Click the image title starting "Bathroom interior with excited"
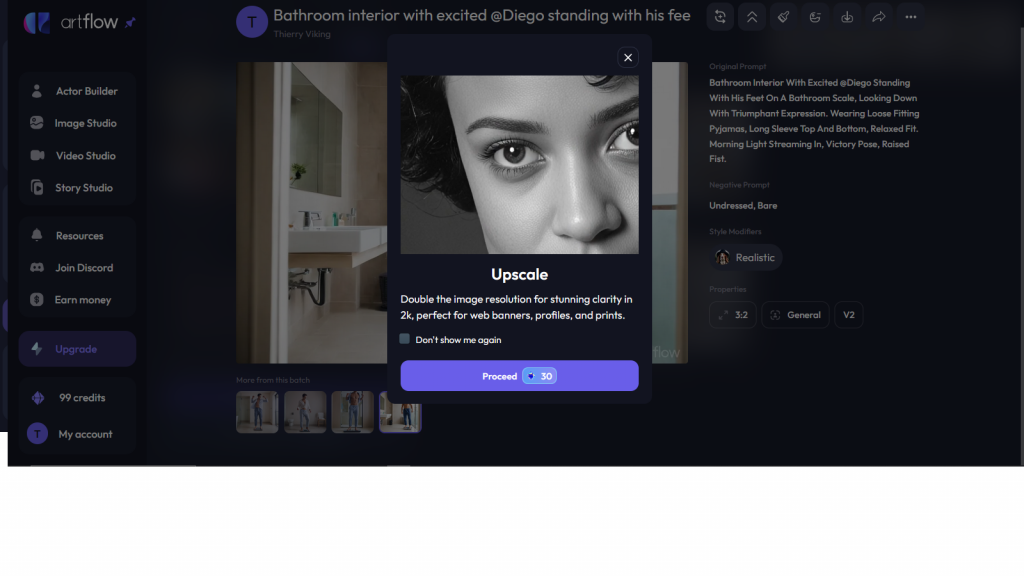Image resolution: width=1024 pixels, height=576 pixels. tap(481, 16)
